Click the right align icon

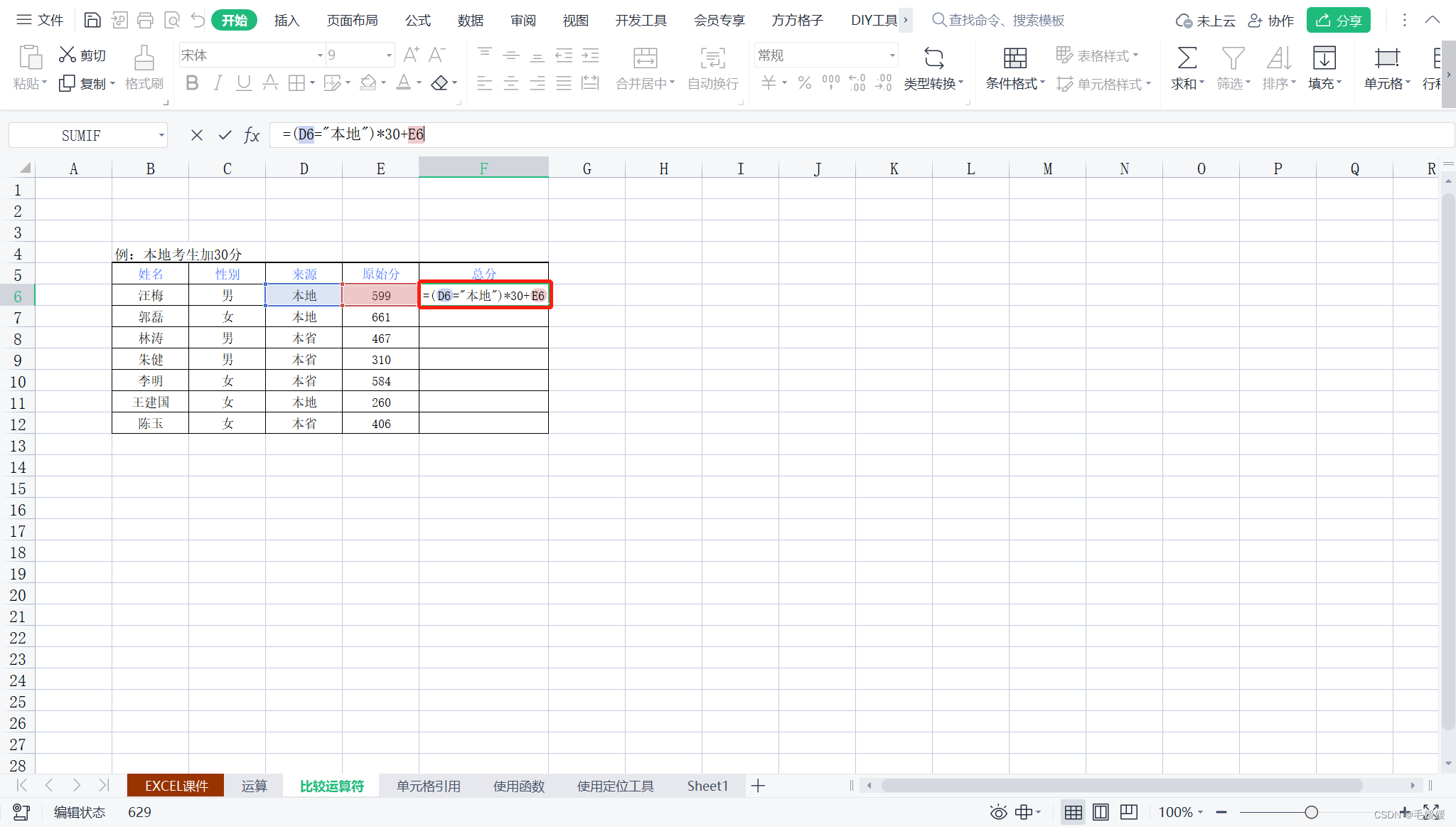click(x=537, y=83)
